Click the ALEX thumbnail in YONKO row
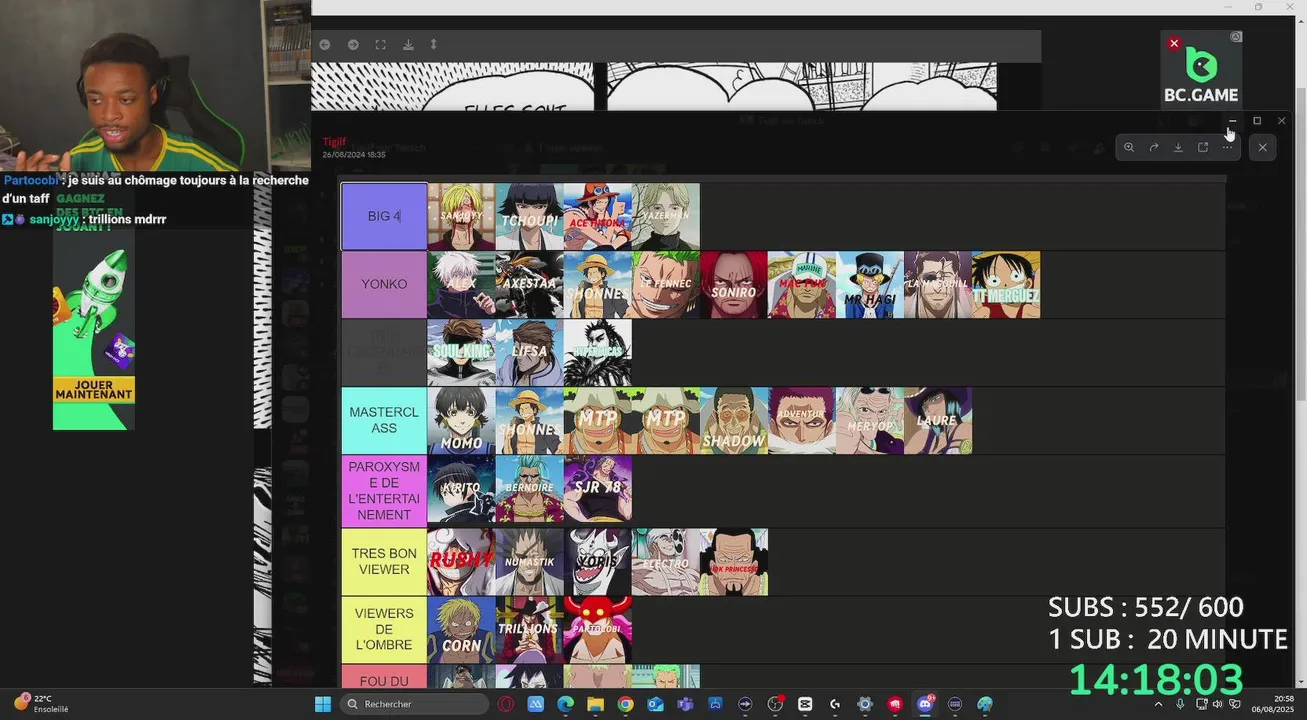 pyautogui.click(x=461, y=285)
